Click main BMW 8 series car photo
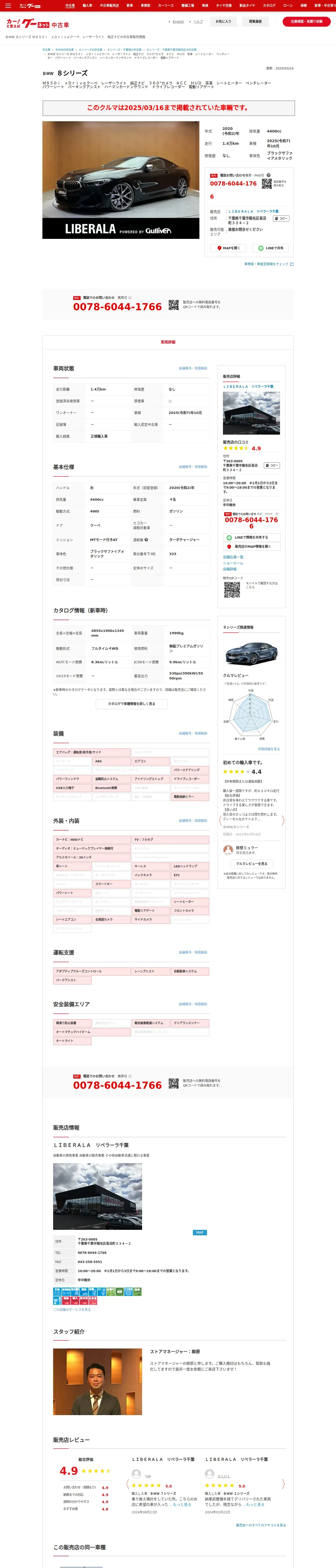This screenshot has width=336, height=1568. point(121,180)
